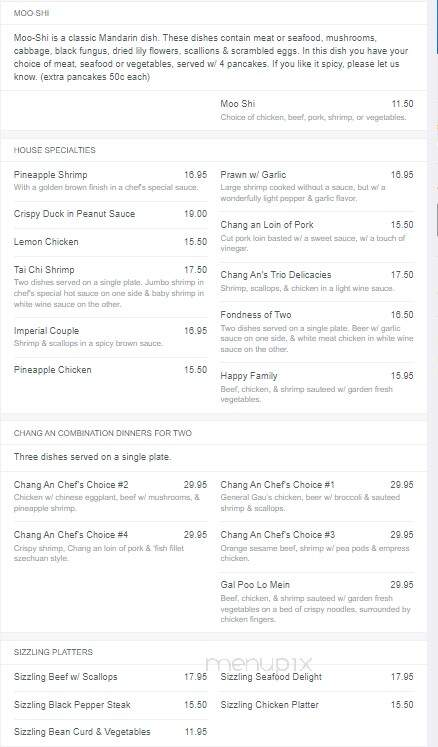Select the Pineapple Chicken price 15.50

[x=195, y=370]
